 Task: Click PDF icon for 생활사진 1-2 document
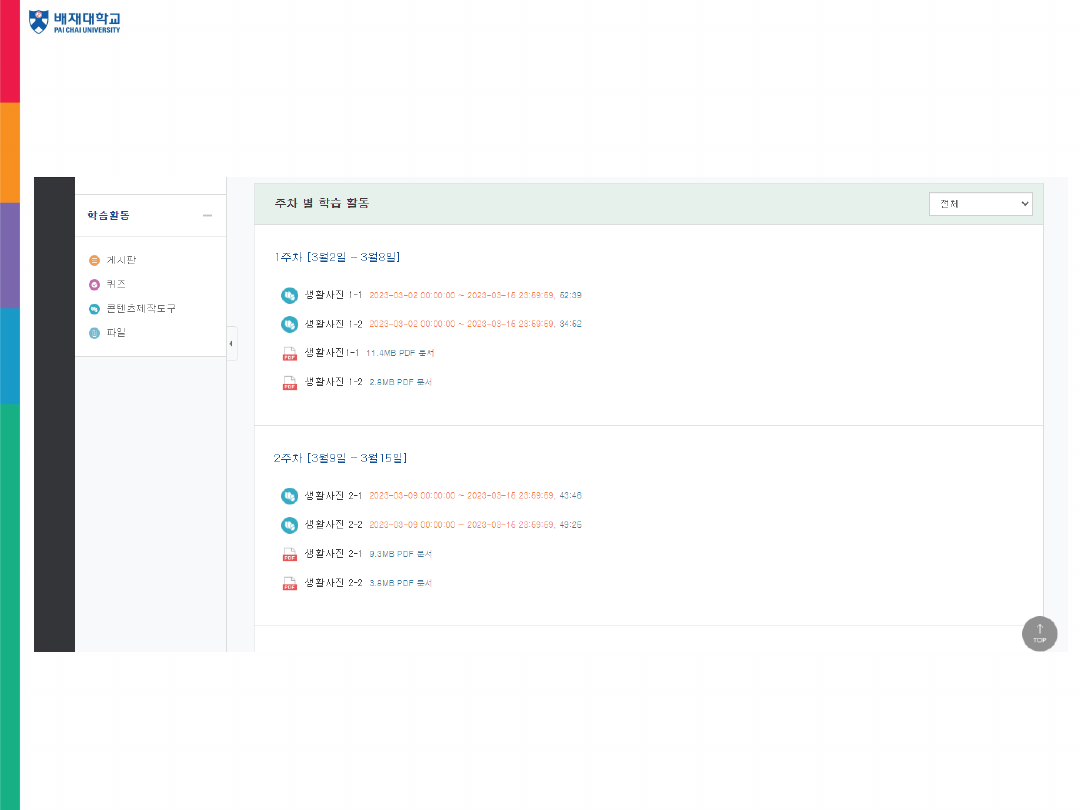(x=290, y=382)
